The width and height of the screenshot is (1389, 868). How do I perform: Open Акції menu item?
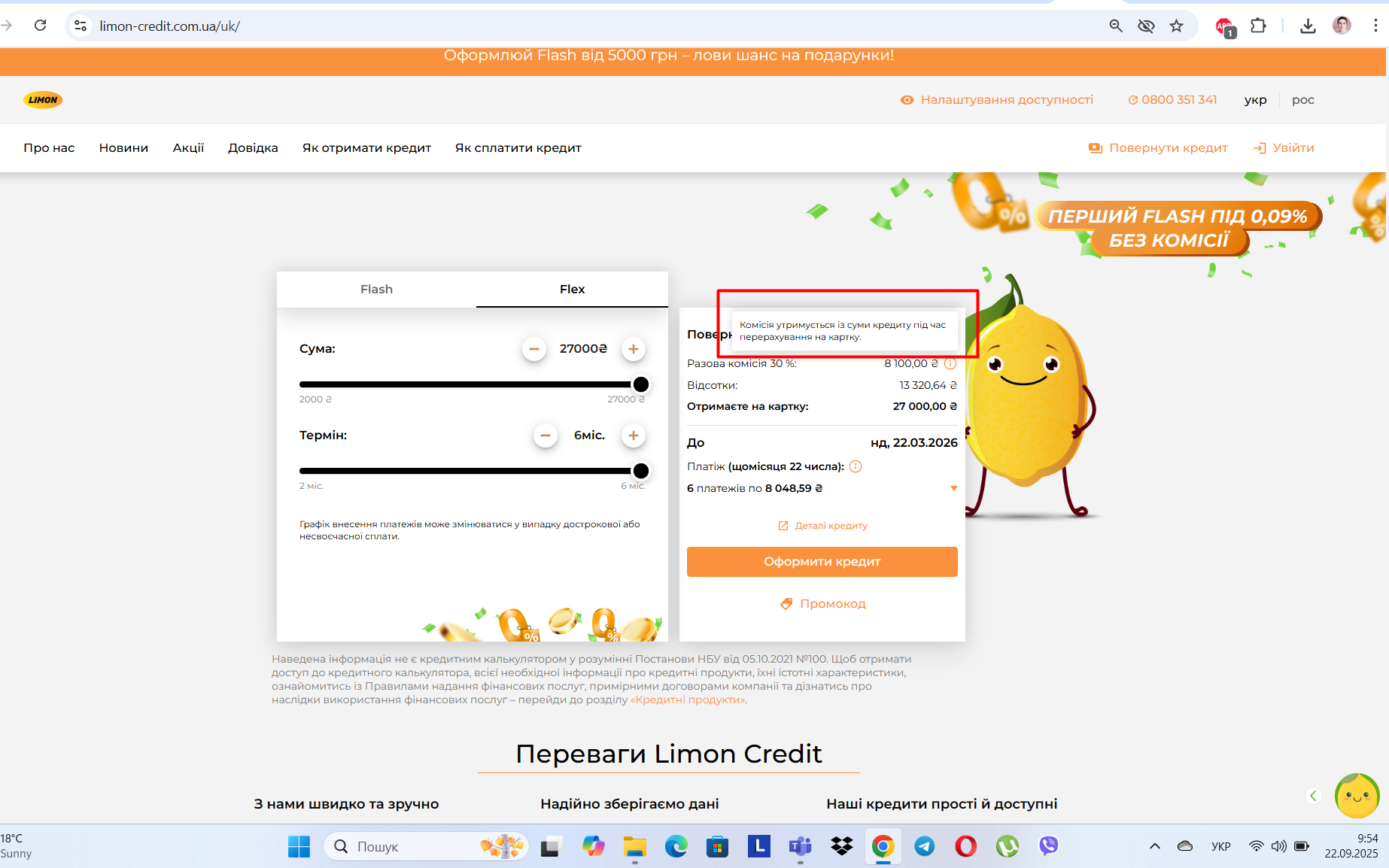pos(188,148)
